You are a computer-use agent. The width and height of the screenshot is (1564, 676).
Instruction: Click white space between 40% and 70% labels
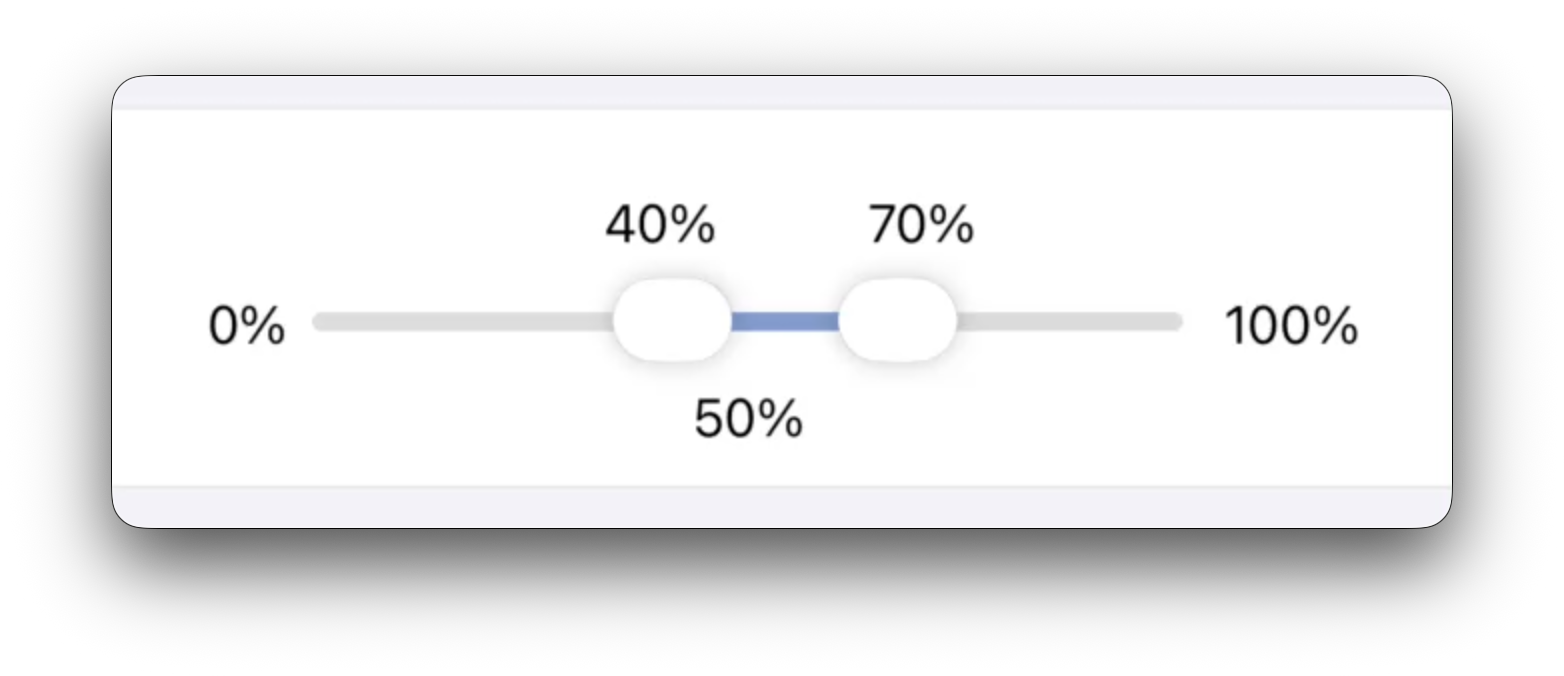coord(792,225)
